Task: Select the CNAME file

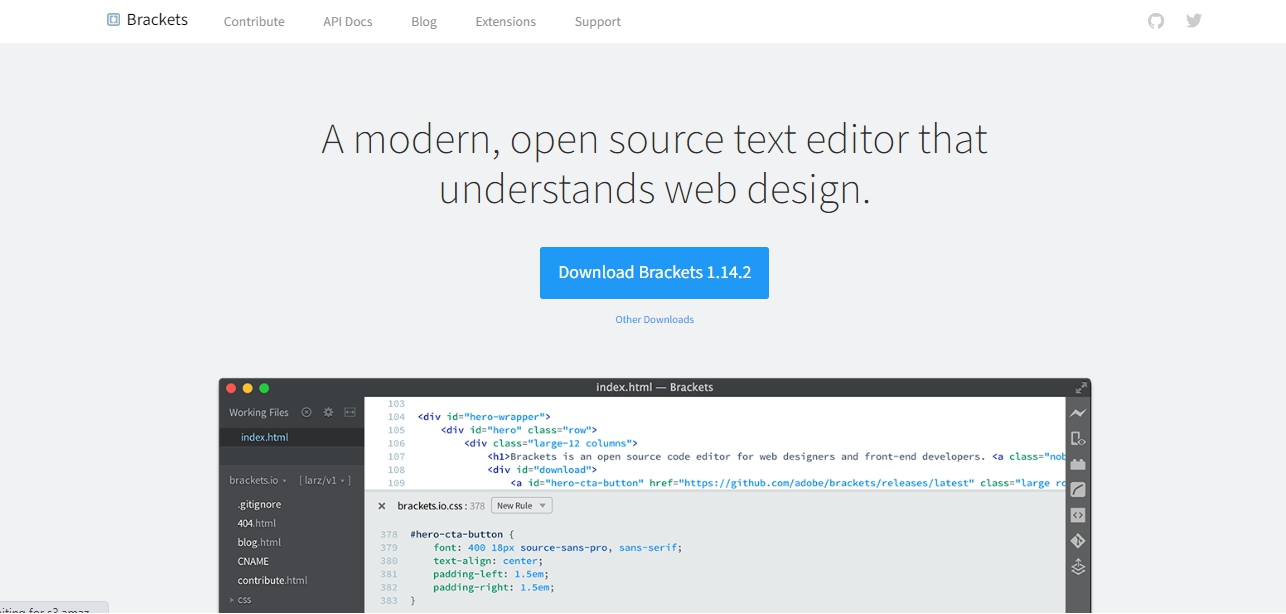Action: click(x=253, y=561)
